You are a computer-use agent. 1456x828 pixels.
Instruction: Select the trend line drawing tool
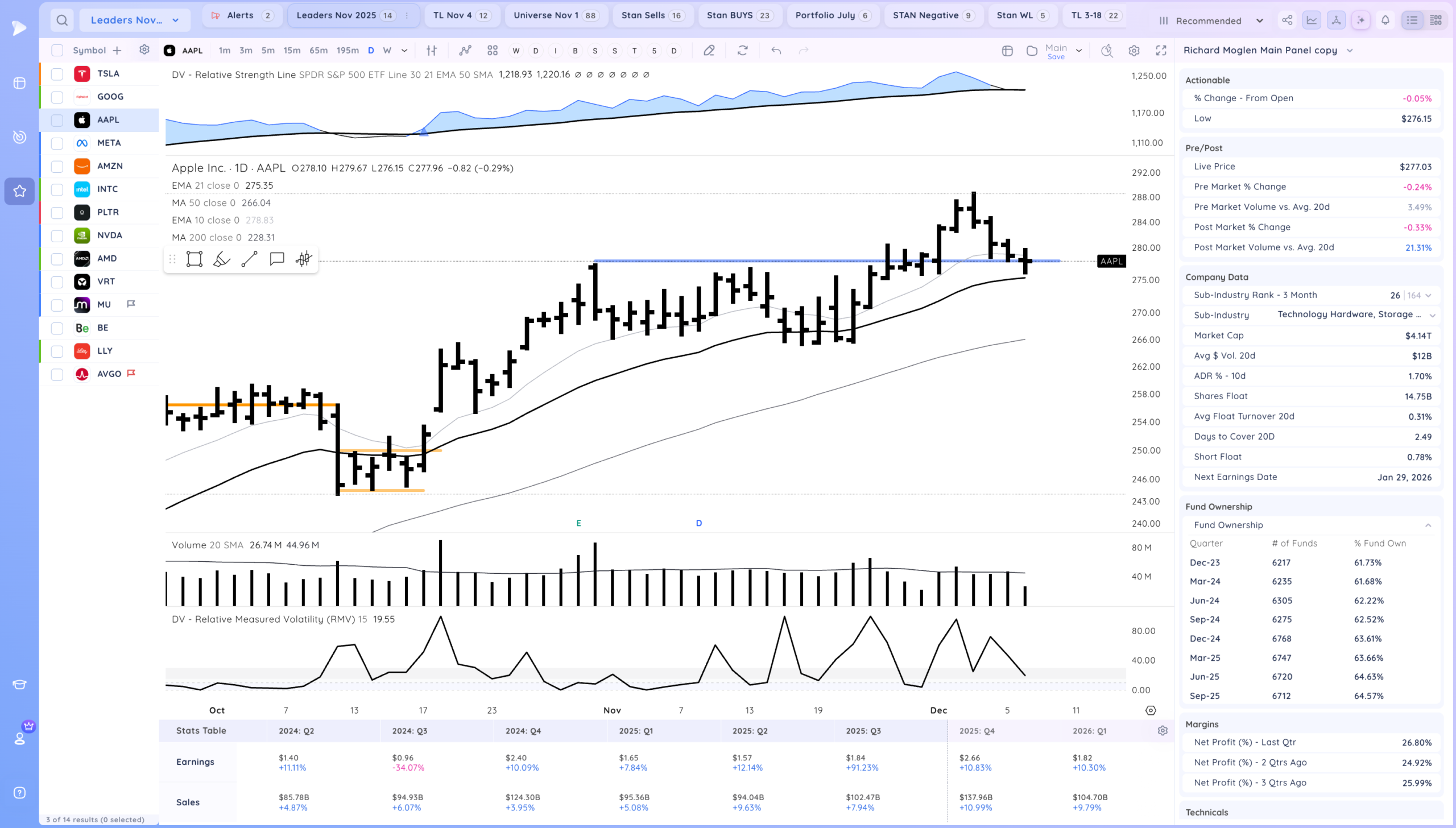point(249,259)
